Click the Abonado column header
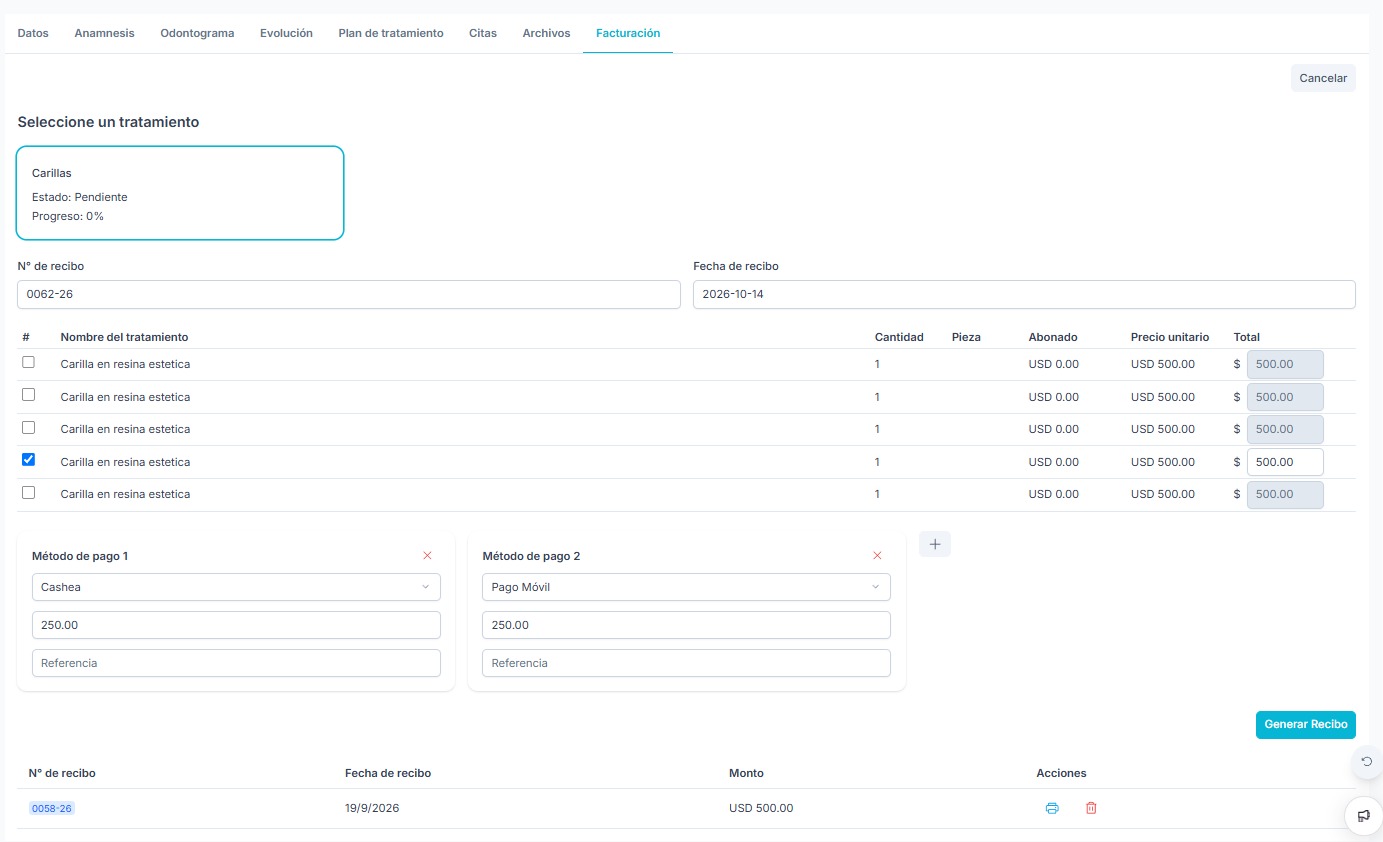The width and height of the screenshot is (1383, 842). [x=1053, y=337]
